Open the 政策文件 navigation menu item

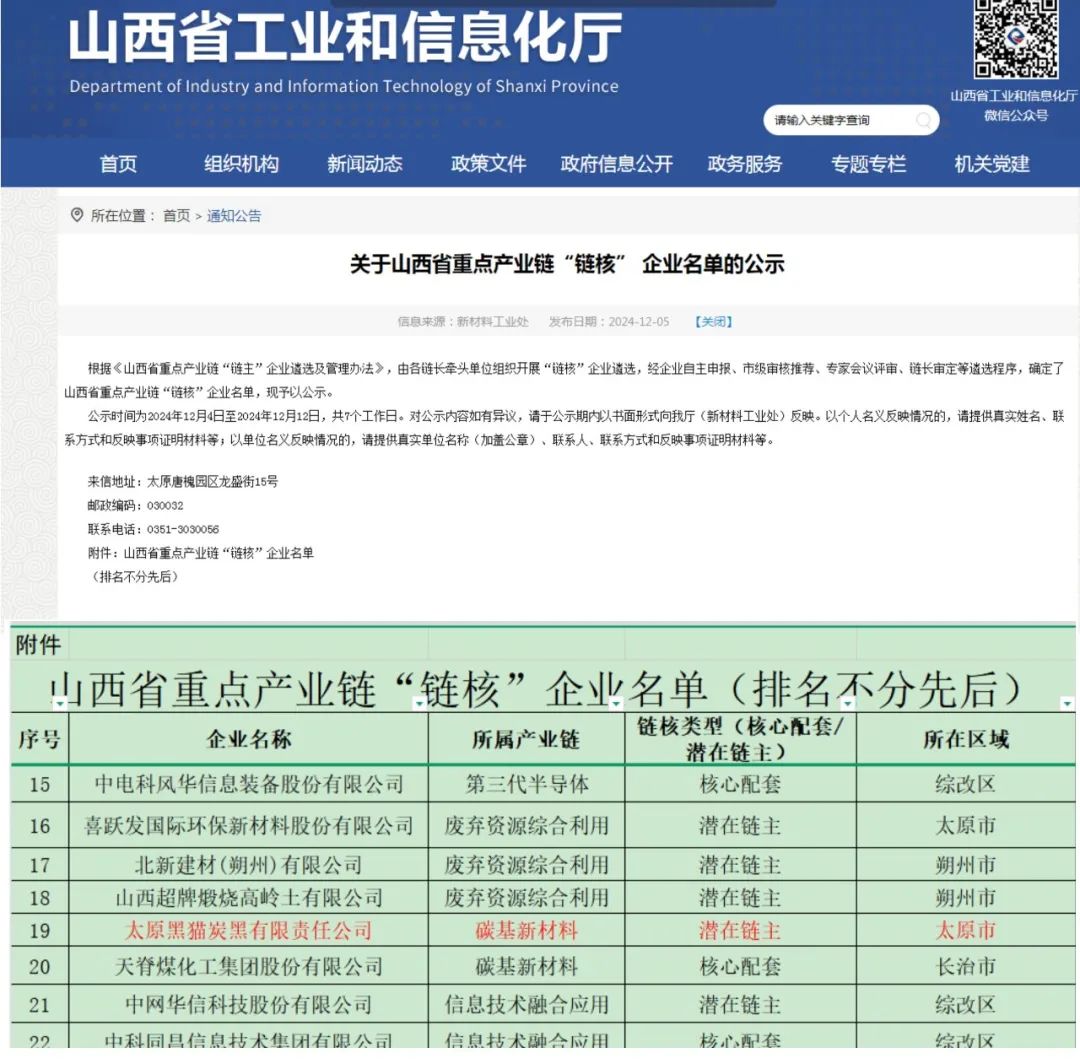(487, 166)
